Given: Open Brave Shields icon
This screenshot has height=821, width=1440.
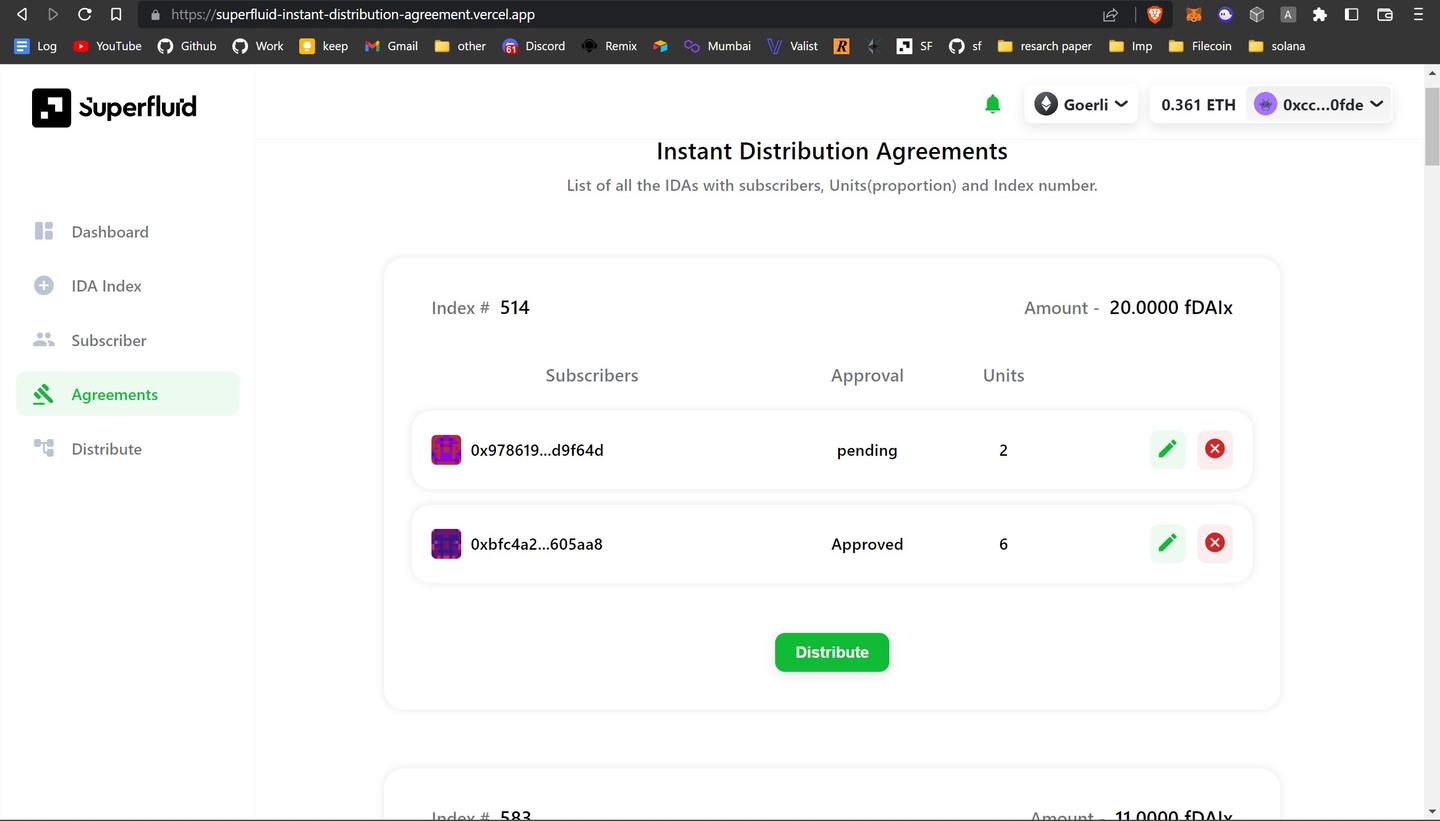Looking at the screenshot, I should (1155, 14).
